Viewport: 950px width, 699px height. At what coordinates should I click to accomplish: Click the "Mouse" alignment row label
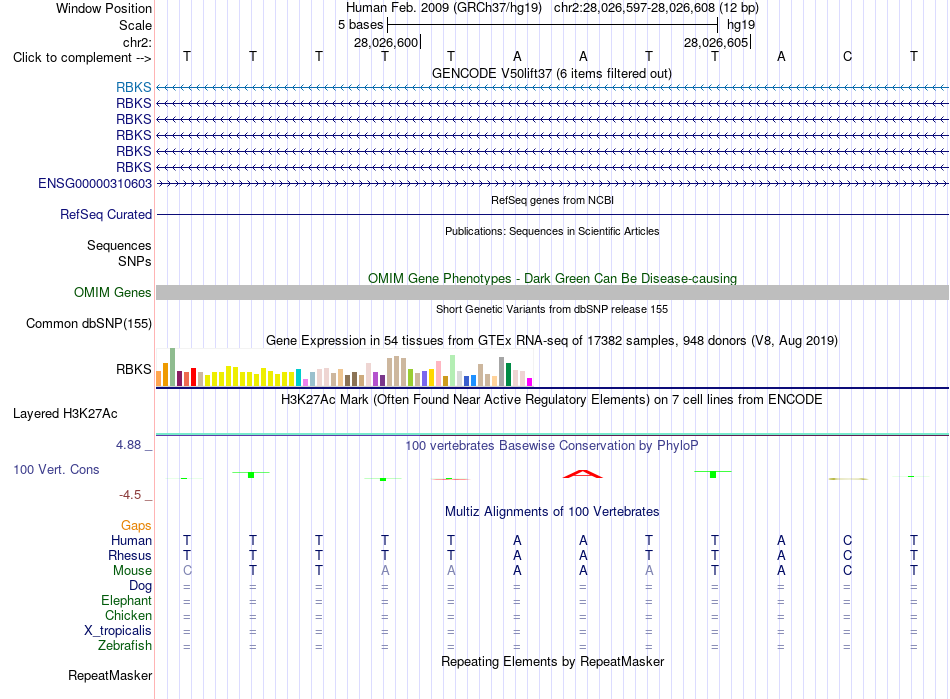click(x=132, y=571)
